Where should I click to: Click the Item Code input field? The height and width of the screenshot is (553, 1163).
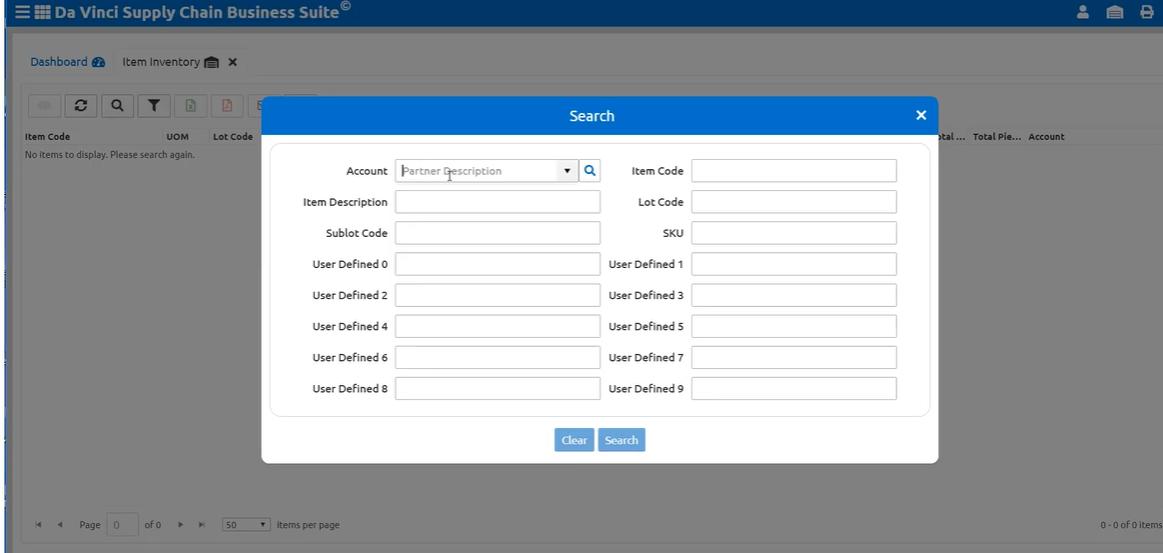pyautogui.click(x=794, y=171)
